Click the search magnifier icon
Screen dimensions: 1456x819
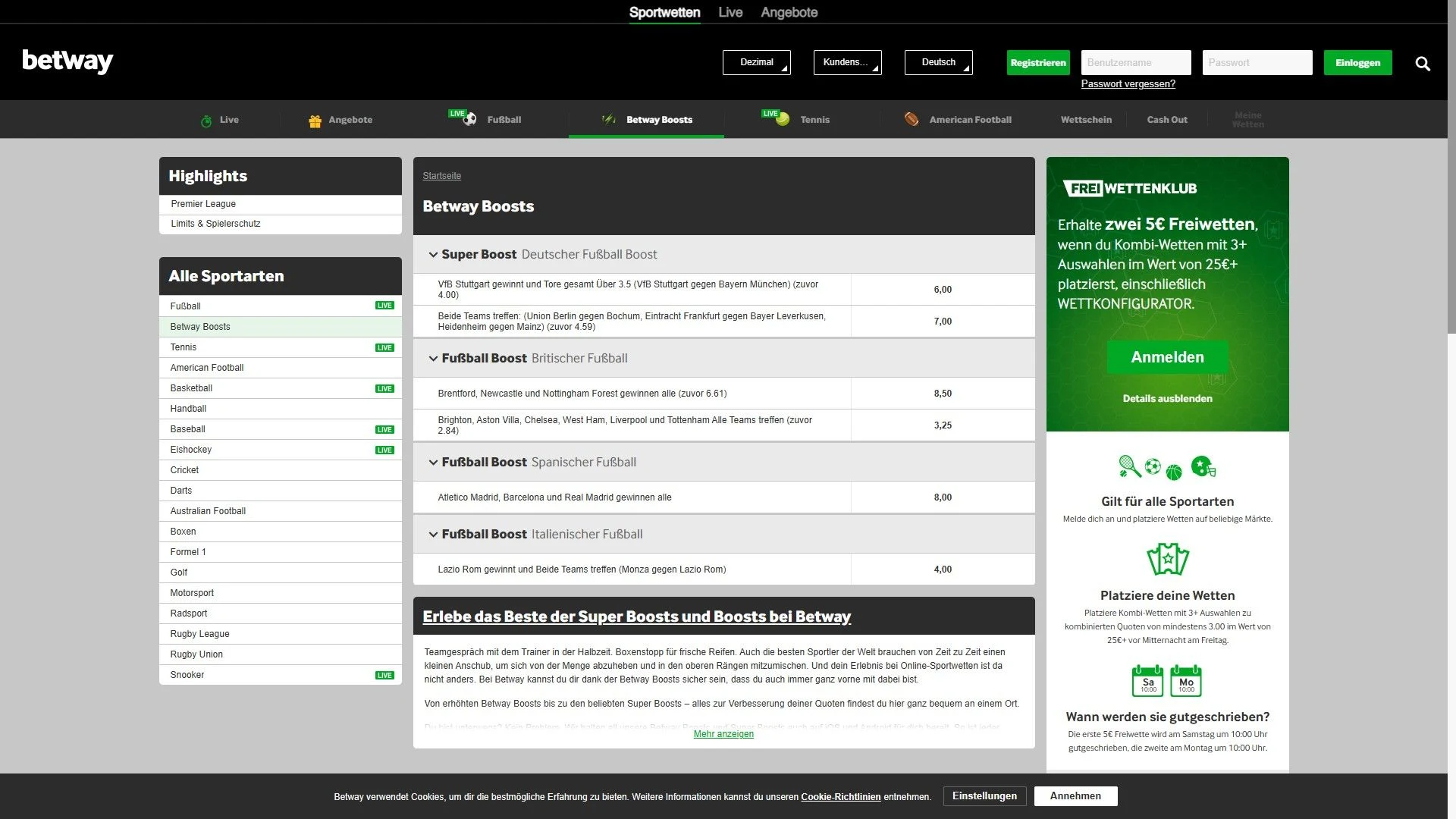(1423, 62)
